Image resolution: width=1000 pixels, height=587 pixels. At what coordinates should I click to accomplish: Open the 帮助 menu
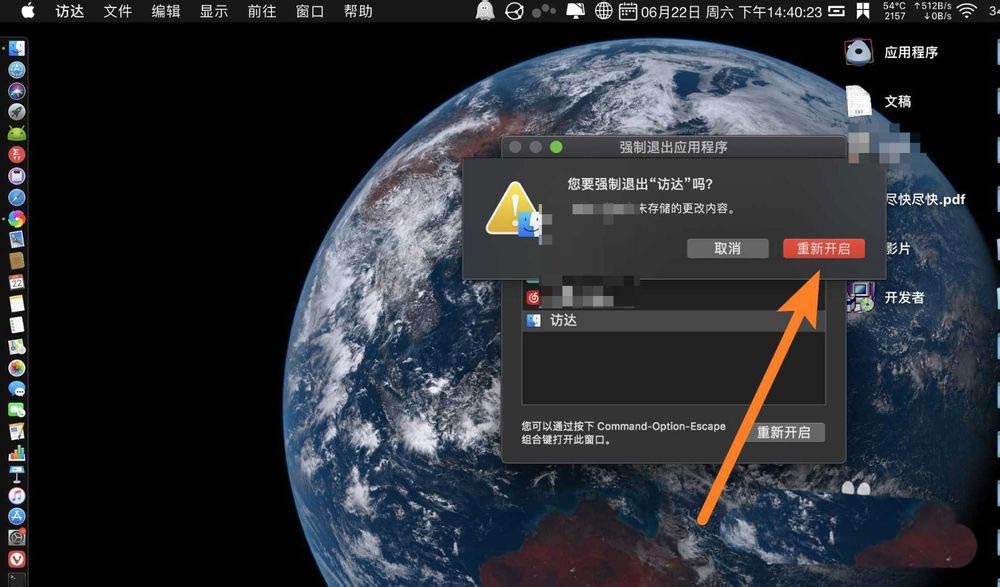point(358,11)
